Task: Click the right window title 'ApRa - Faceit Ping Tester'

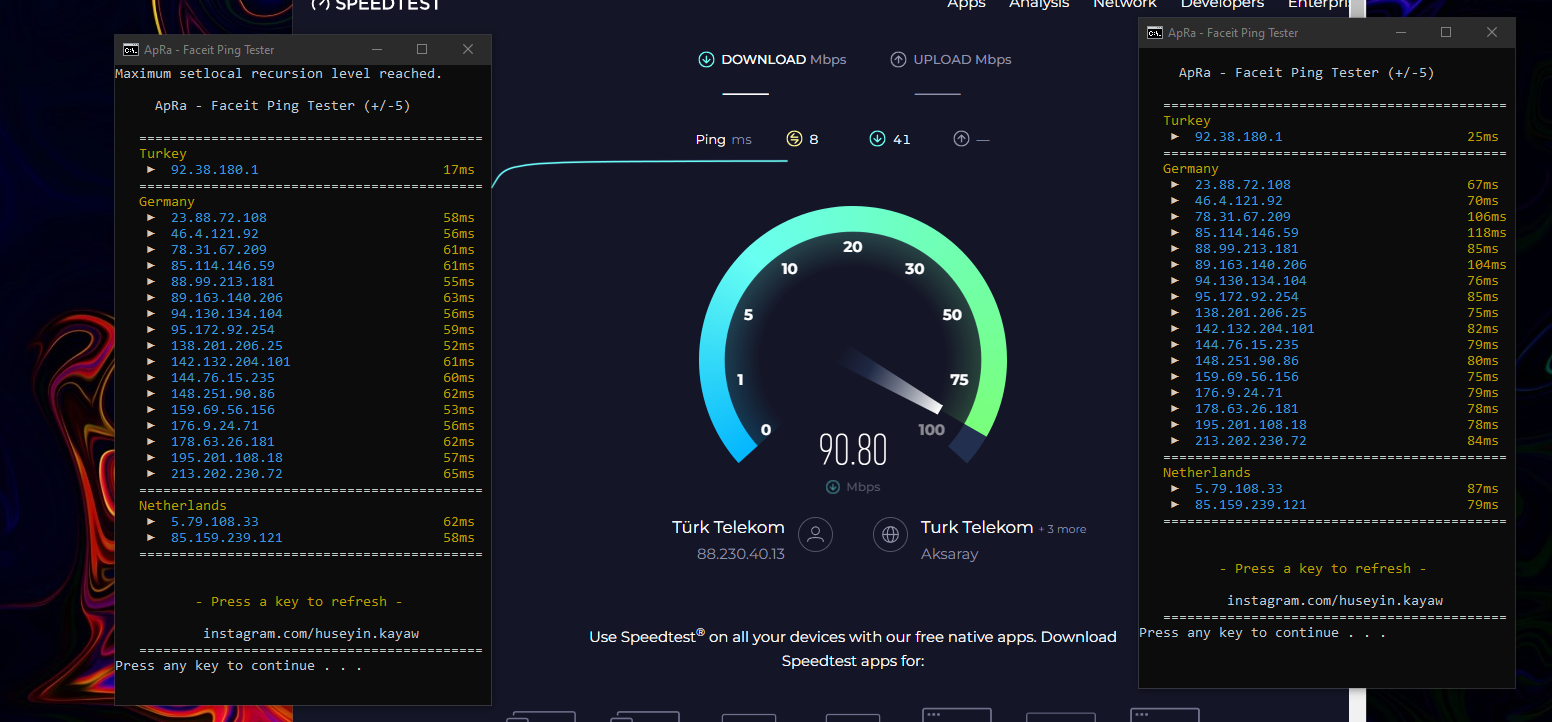Action: tap(1233, 33)
